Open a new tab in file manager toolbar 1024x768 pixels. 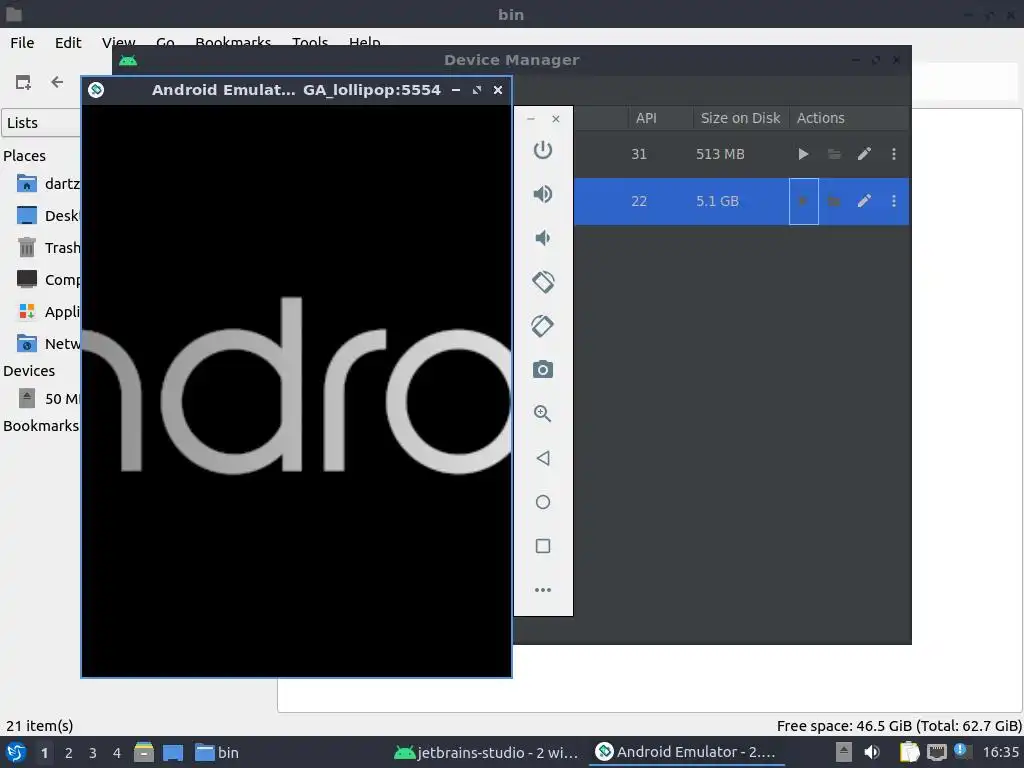click(x=23, y=82)
